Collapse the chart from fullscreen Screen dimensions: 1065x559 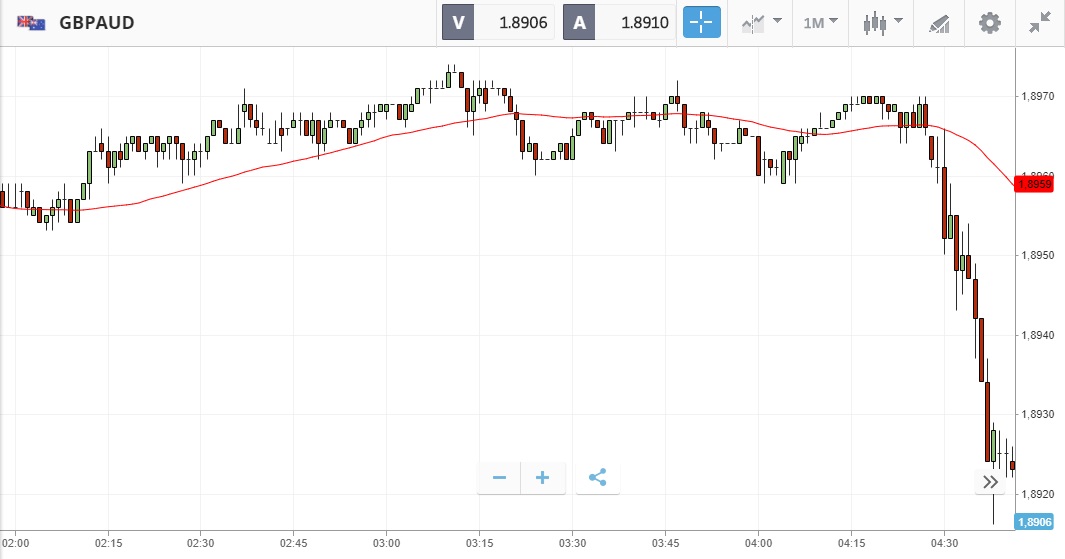1040,22
